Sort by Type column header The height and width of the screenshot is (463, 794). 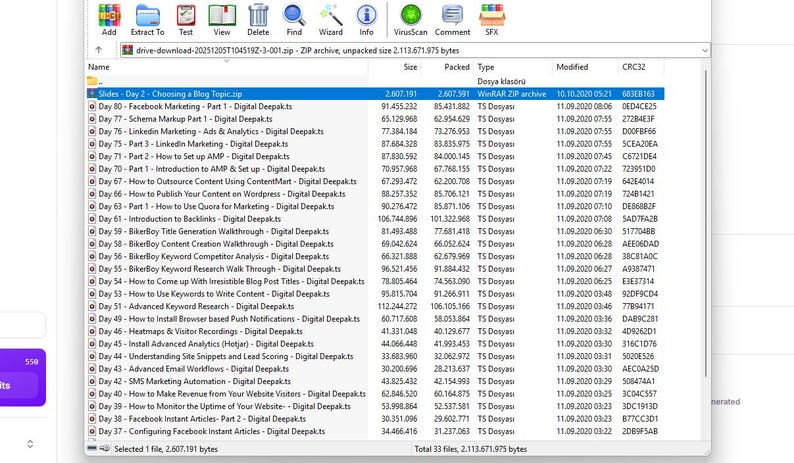tap(512, 67)
